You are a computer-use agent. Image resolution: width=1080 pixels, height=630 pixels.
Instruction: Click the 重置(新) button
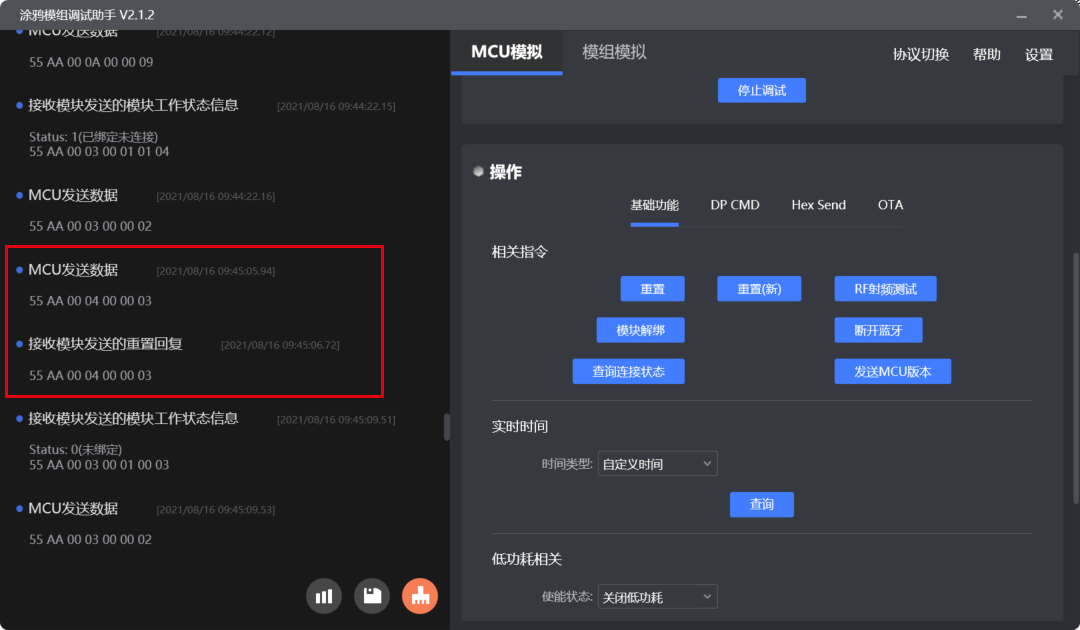click(x=759, y=289)
